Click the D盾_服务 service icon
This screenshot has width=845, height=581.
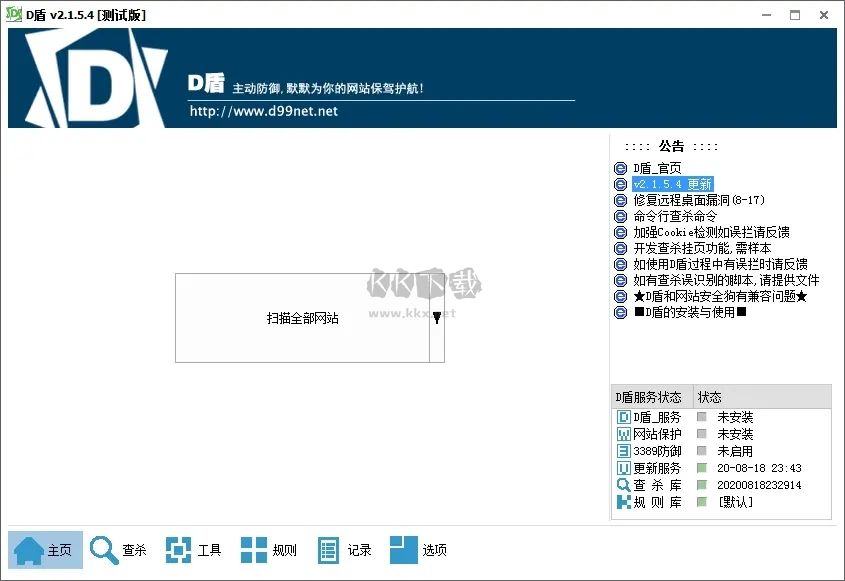coord(623,416)
